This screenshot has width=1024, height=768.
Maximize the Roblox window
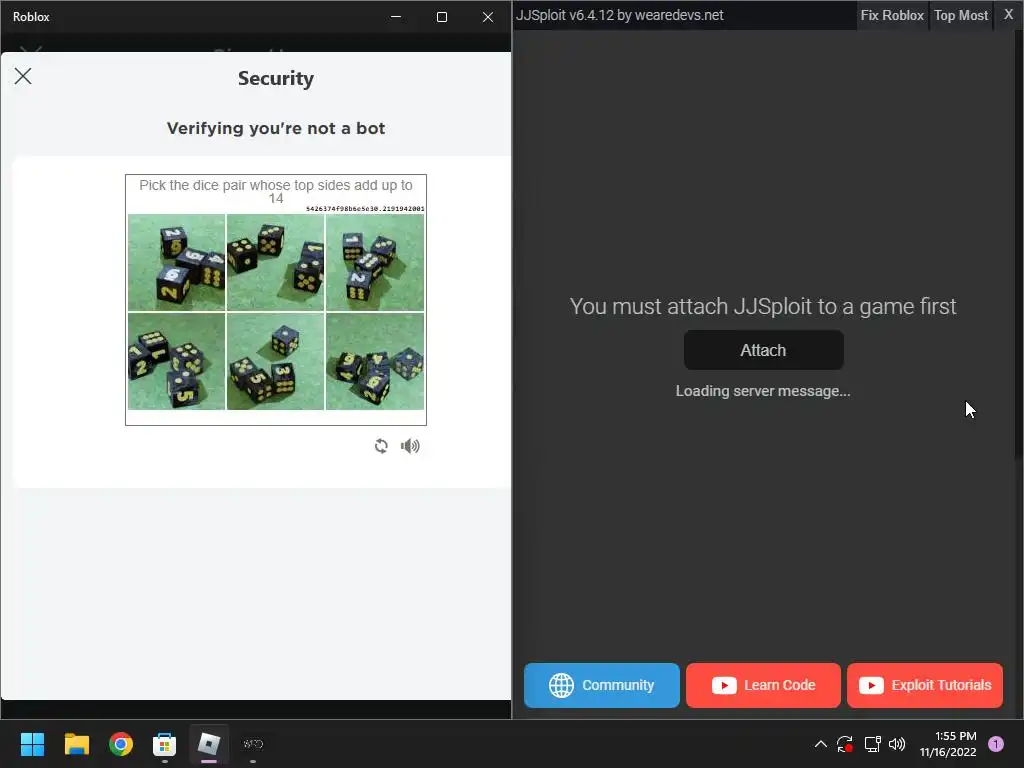tap(442, 17)
